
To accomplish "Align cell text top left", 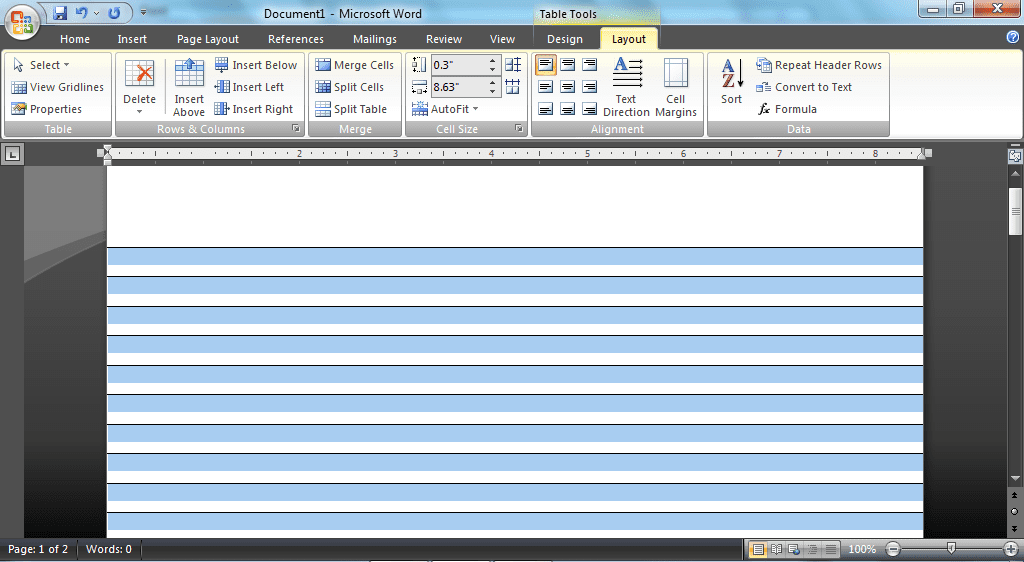I will (545, 65).
